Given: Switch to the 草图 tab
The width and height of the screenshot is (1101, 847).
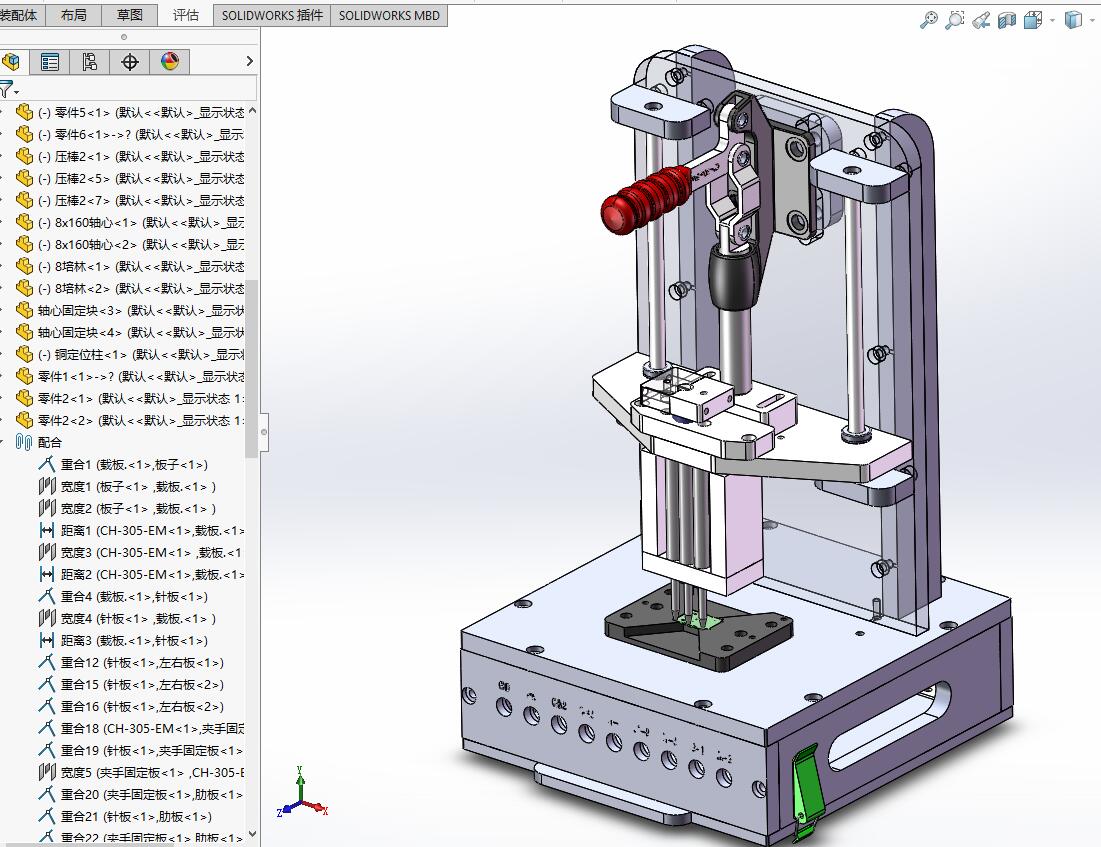Looking at the screenshot, I should (x=129, y=15).
